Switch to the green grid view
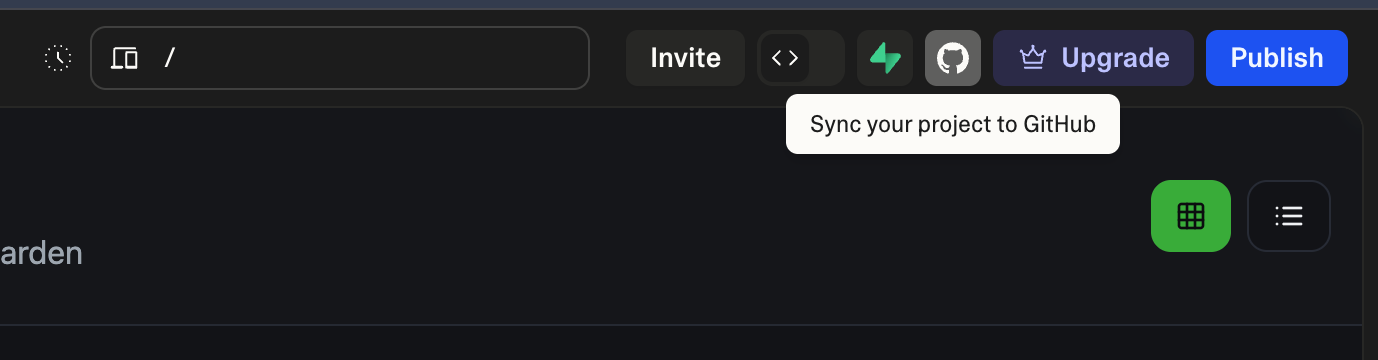Viewport: 1378px width, 360px height. (1191, 216)
